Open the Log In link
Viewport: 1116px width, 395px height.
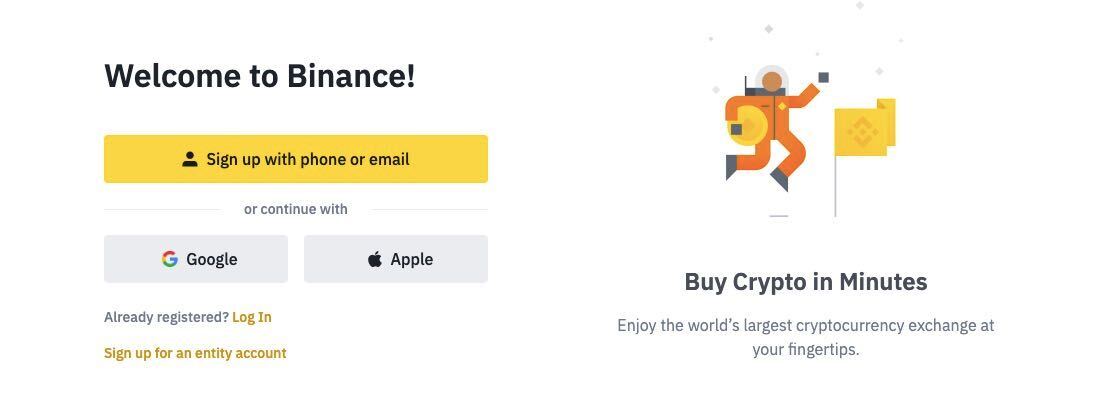coord(252,317)
